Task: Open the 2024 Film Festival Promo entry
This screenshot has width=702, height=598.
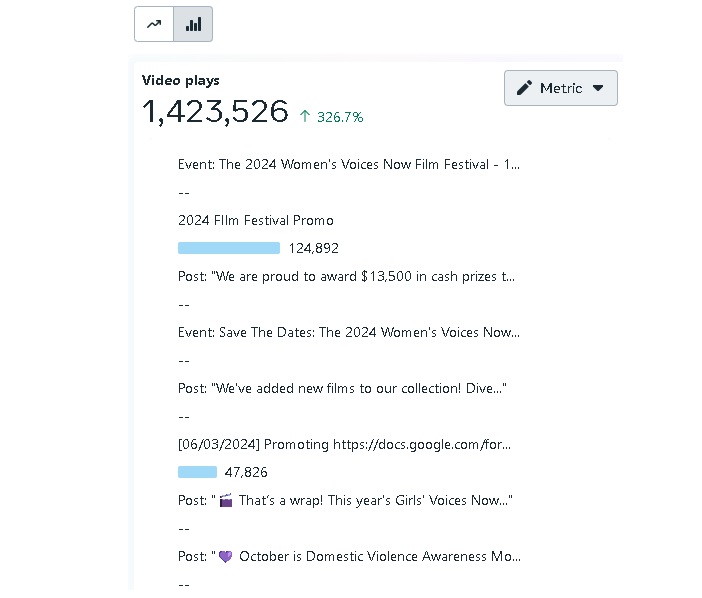Action: [256, 220]
